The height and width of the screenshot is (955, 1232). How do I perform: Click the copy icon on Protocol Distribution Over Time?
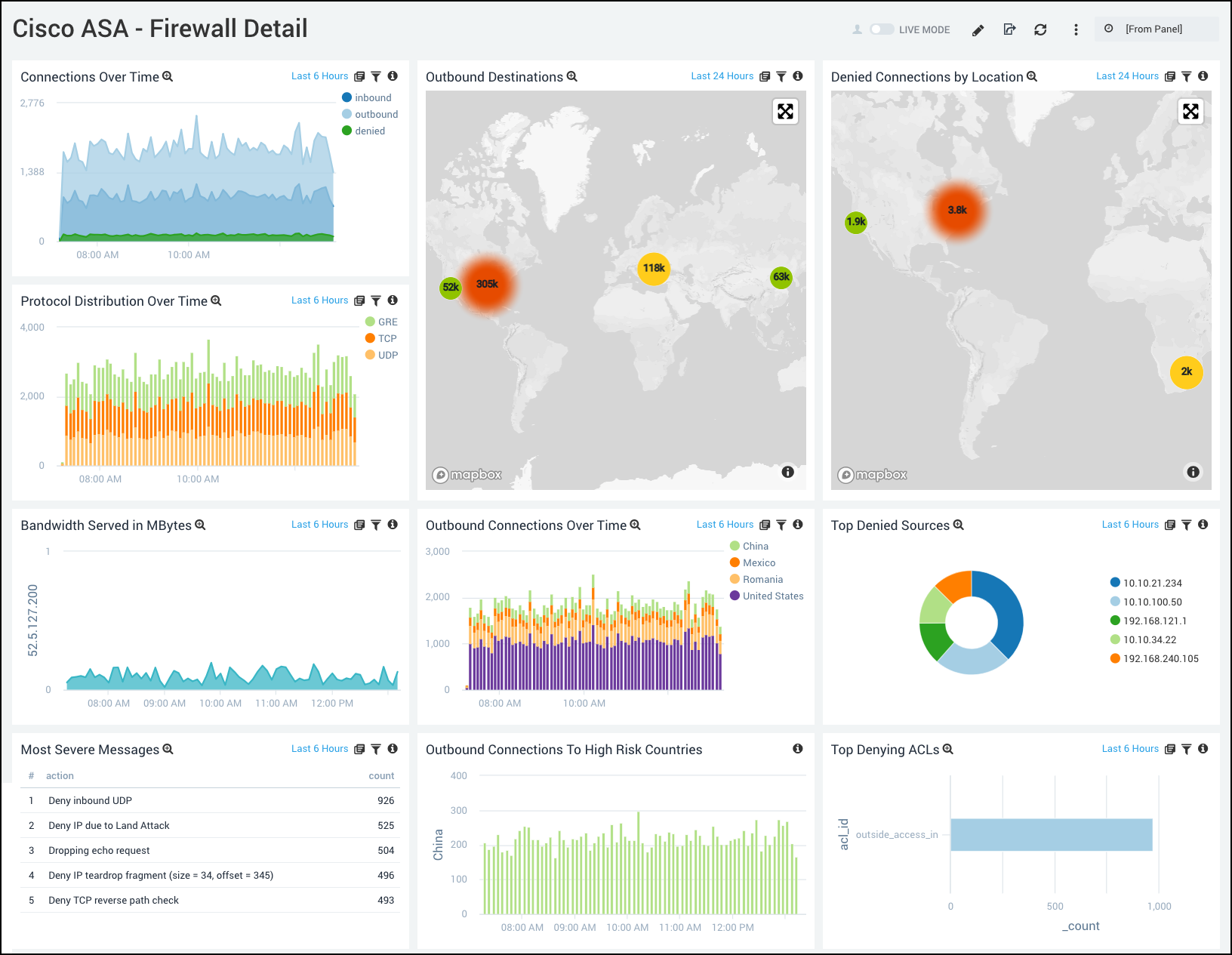coord(361,300)
